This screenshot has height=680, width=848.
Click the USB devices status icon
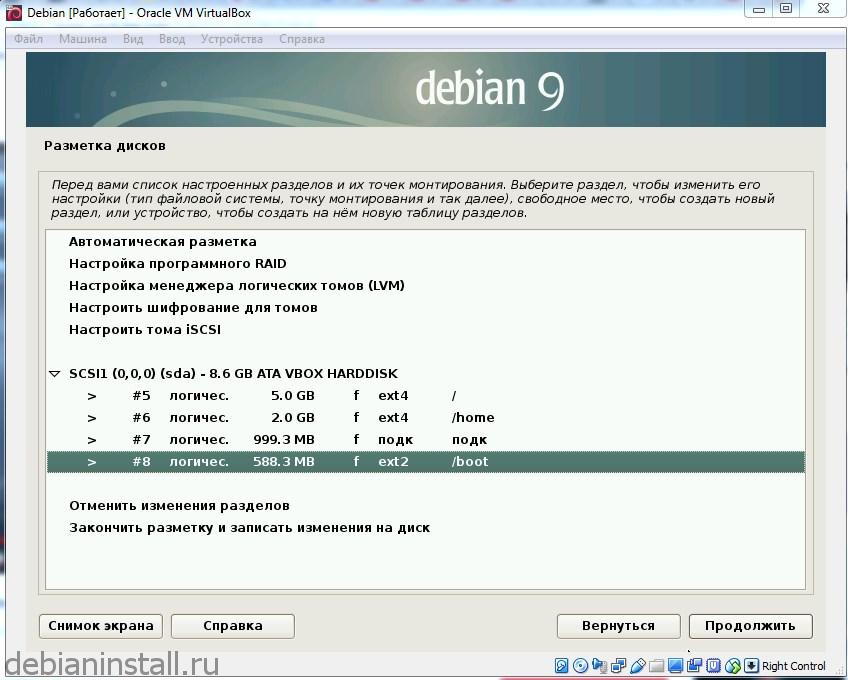click(637, 666)
